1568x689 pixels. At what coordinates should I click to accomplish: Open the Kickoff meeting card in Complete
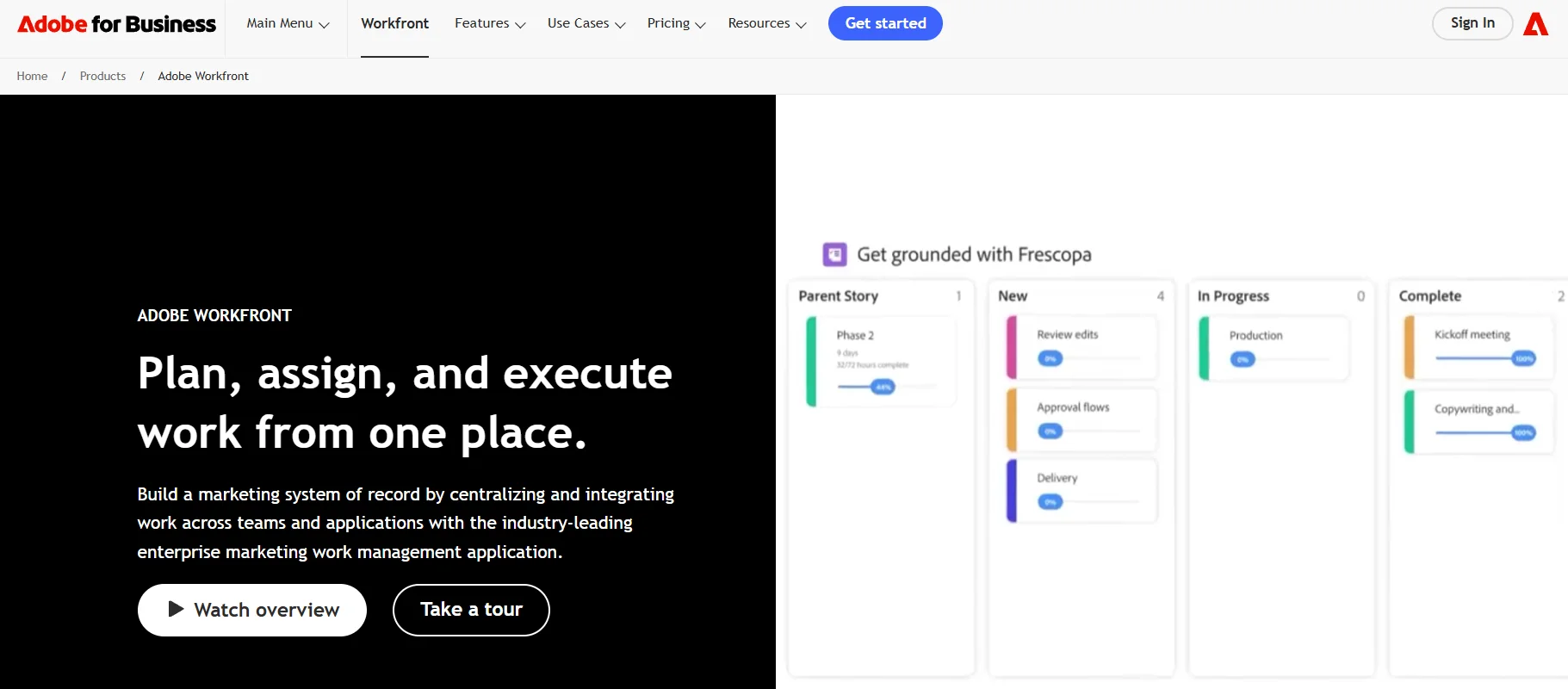pyautogui.click(x=1476, y=347)
